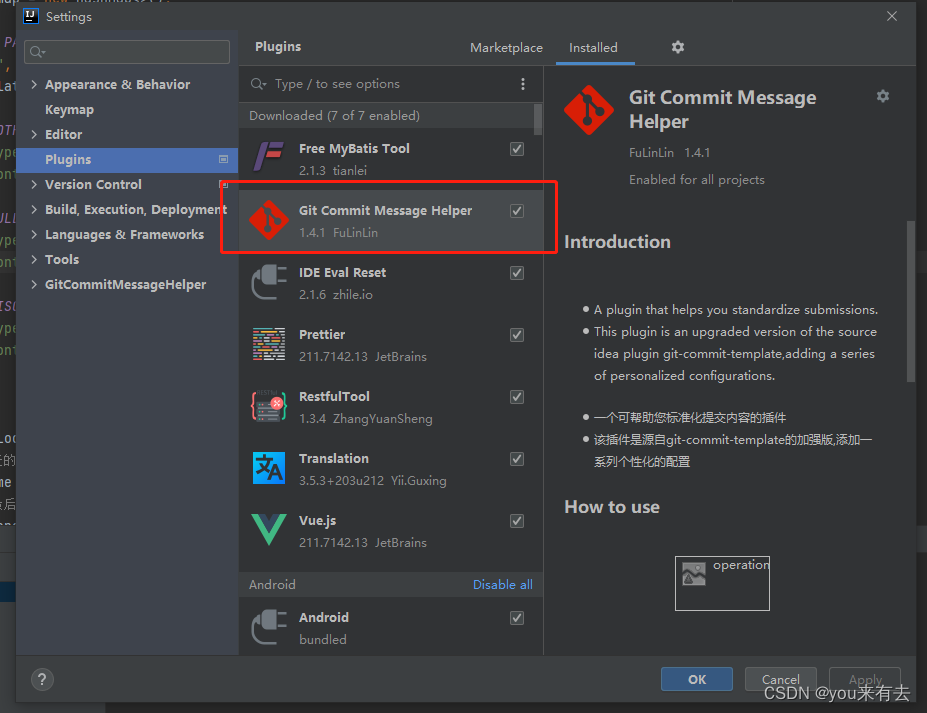Screen dimensions: 927x713
Task: Click the RestfulTool plugin icon
Action: [x=269, y=406]
